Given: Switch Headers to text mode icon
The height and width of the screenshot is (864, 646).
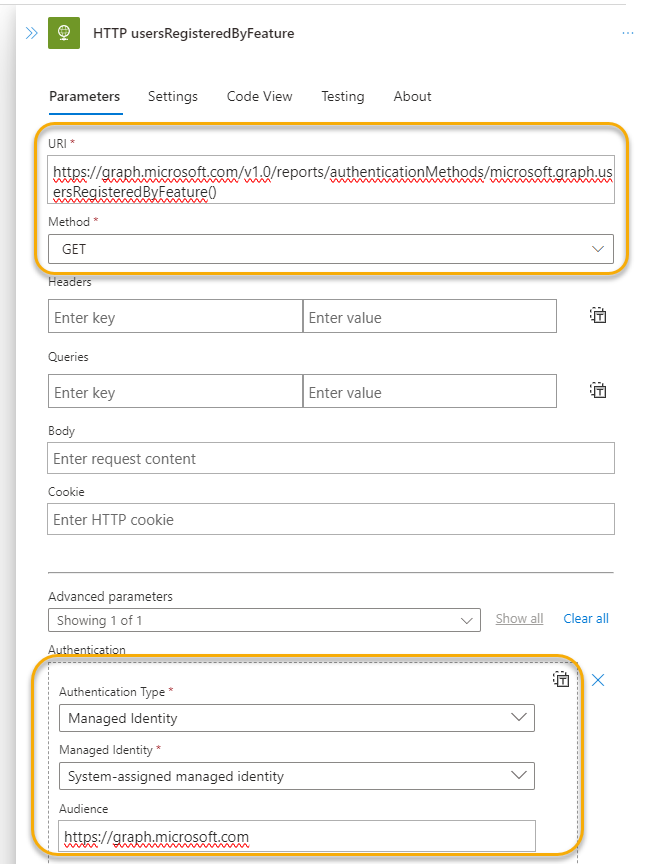Looking at the screenshot, I should click(598, 316).
